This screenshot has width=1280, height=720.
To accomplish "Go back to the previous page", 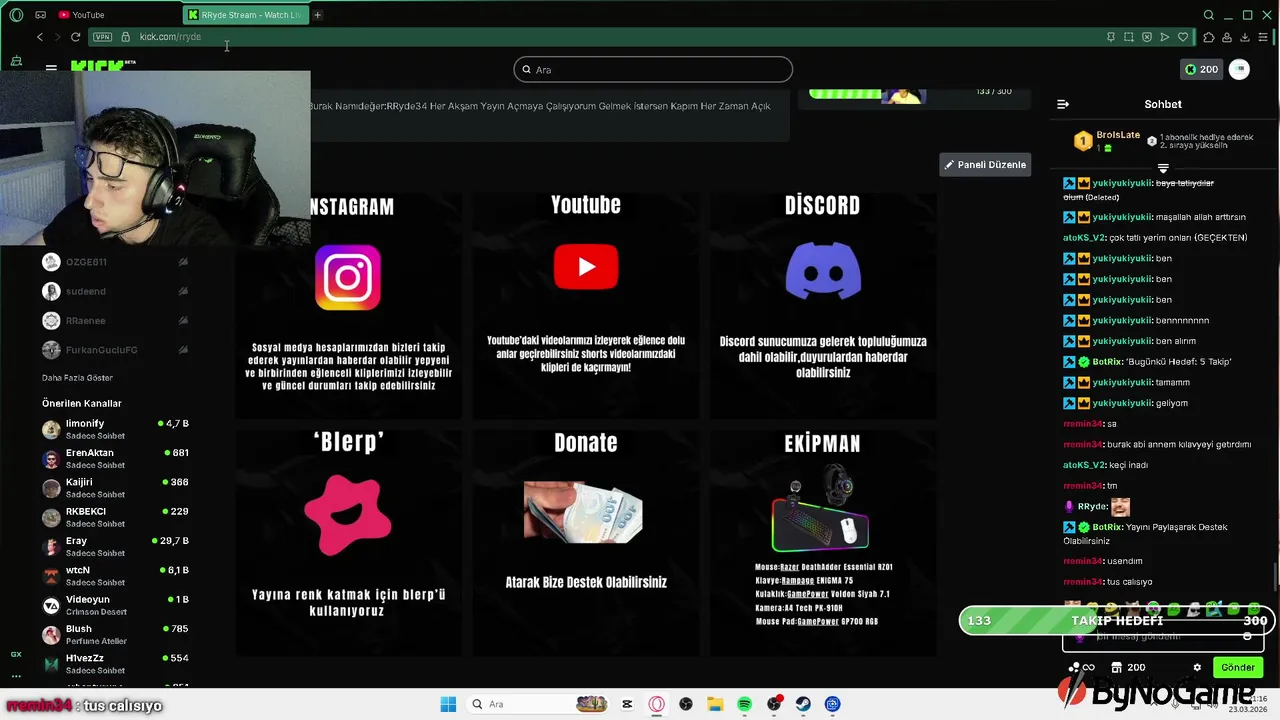I will point(39,37).
